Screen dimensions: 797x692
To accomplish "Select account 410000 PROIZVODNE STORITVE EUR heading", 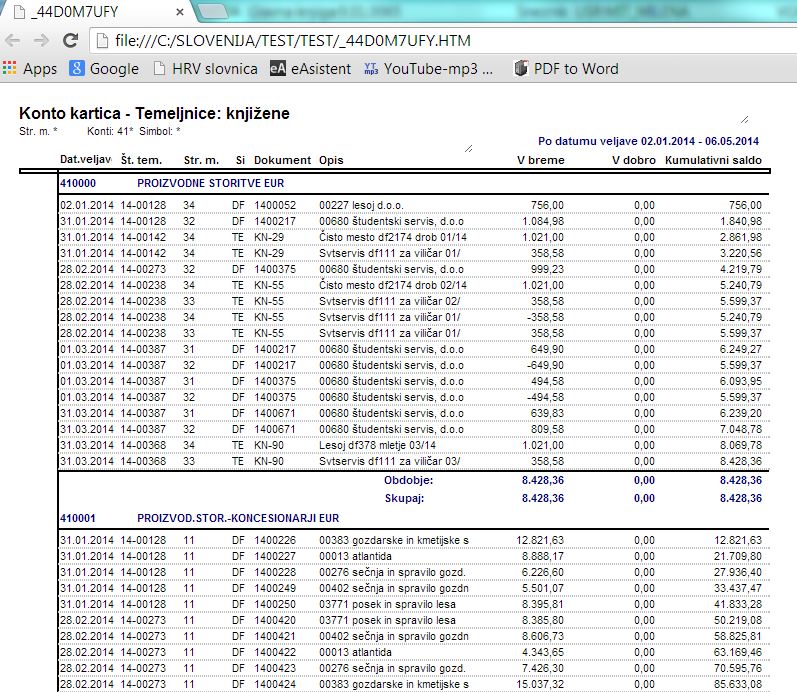I will (172, 183).
